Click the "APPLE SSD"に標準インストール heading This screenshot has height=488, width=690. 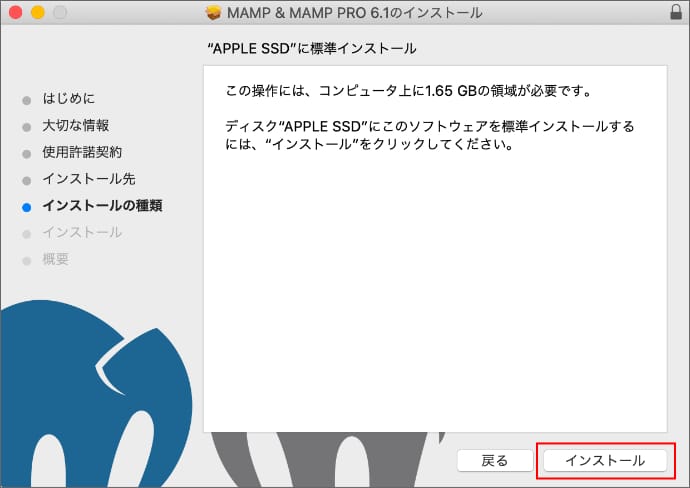(x=309, y=48)
